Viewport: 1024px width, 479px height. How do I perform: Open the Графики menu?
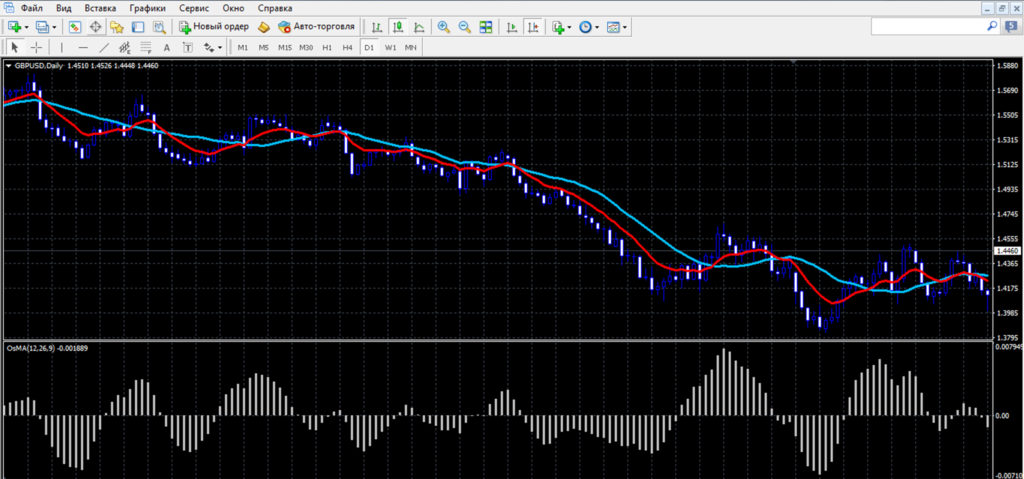(147, 8)
